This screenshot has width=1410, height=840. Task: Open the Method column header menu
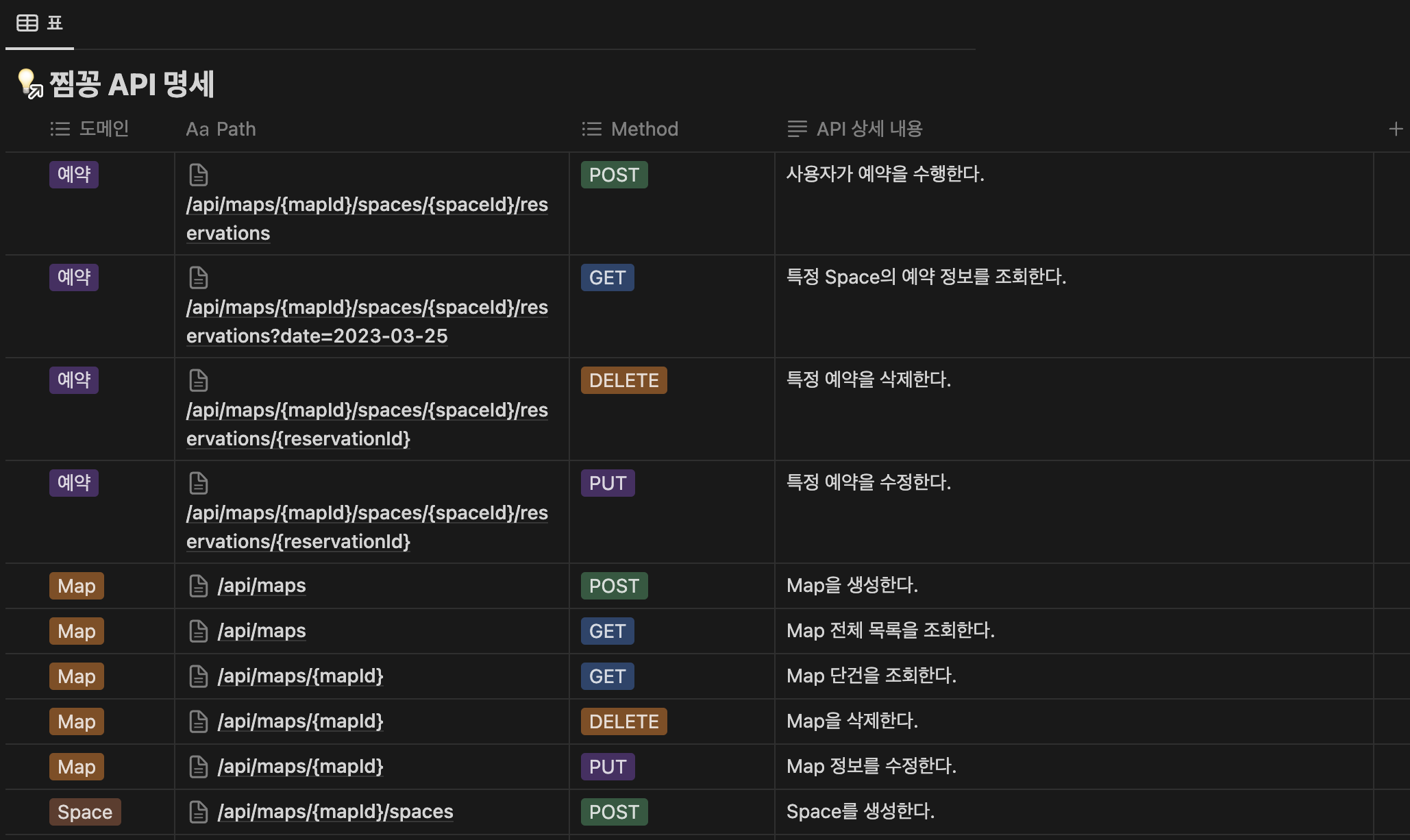click(x=630, y=129)
